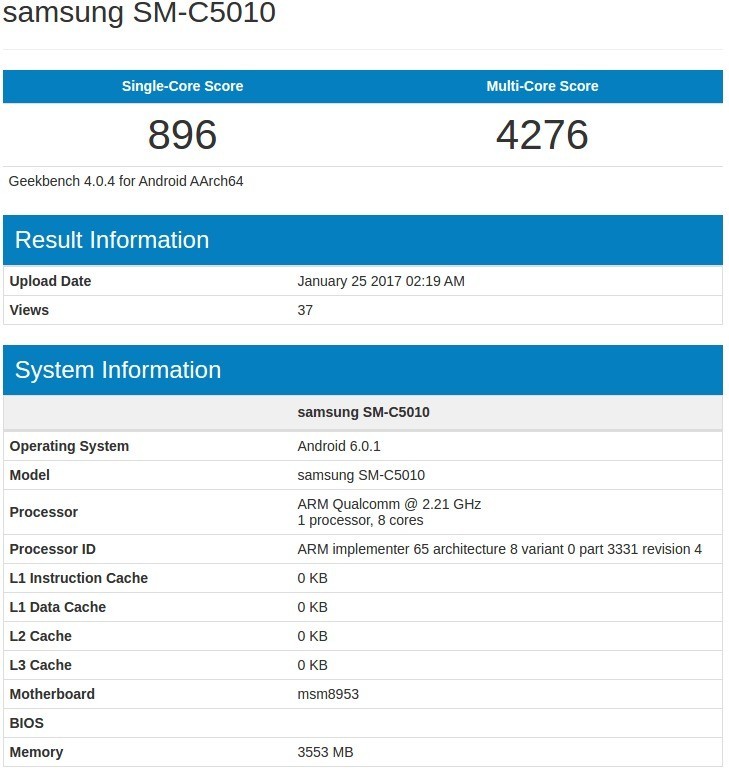Viewport: 729px width, 770px height.
Task: Click the Single-Core Score header
Action: pos(182,86)
